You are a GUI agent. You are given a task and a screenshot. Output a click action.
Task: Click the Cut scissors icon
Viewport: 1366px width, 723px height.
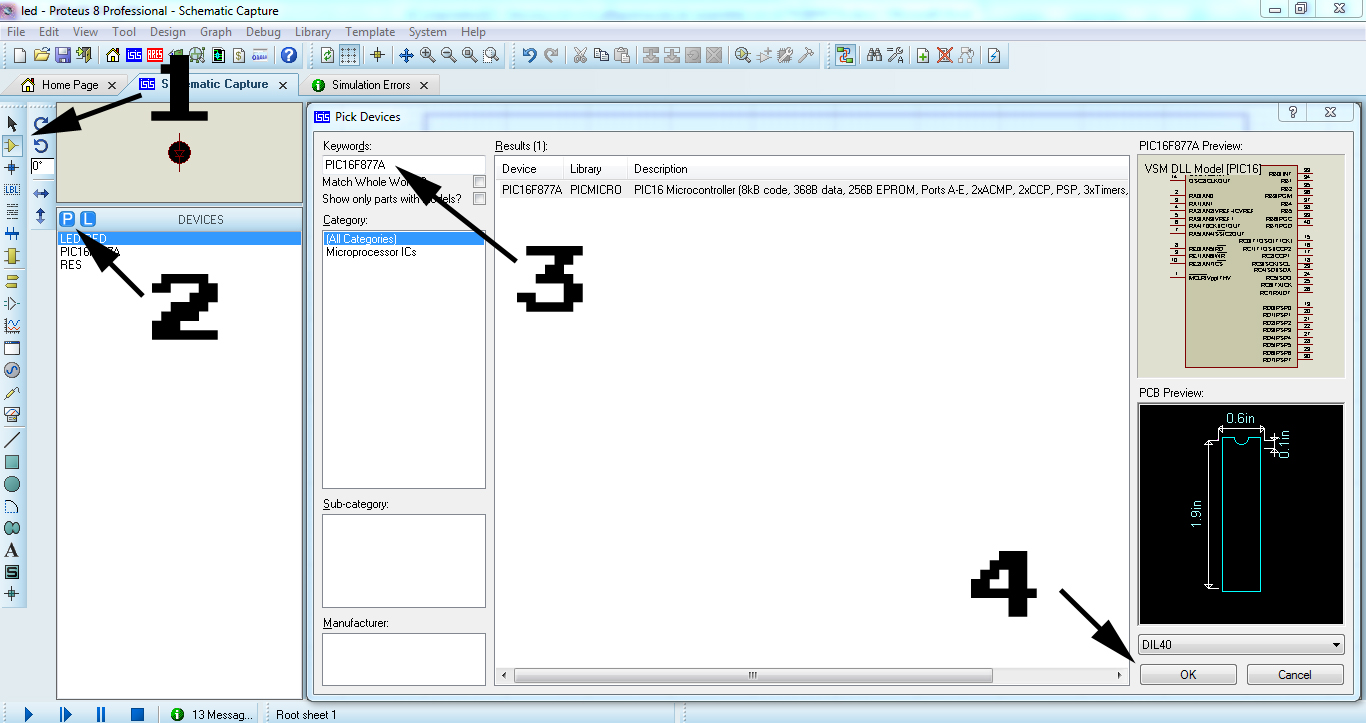coord(580,55)
